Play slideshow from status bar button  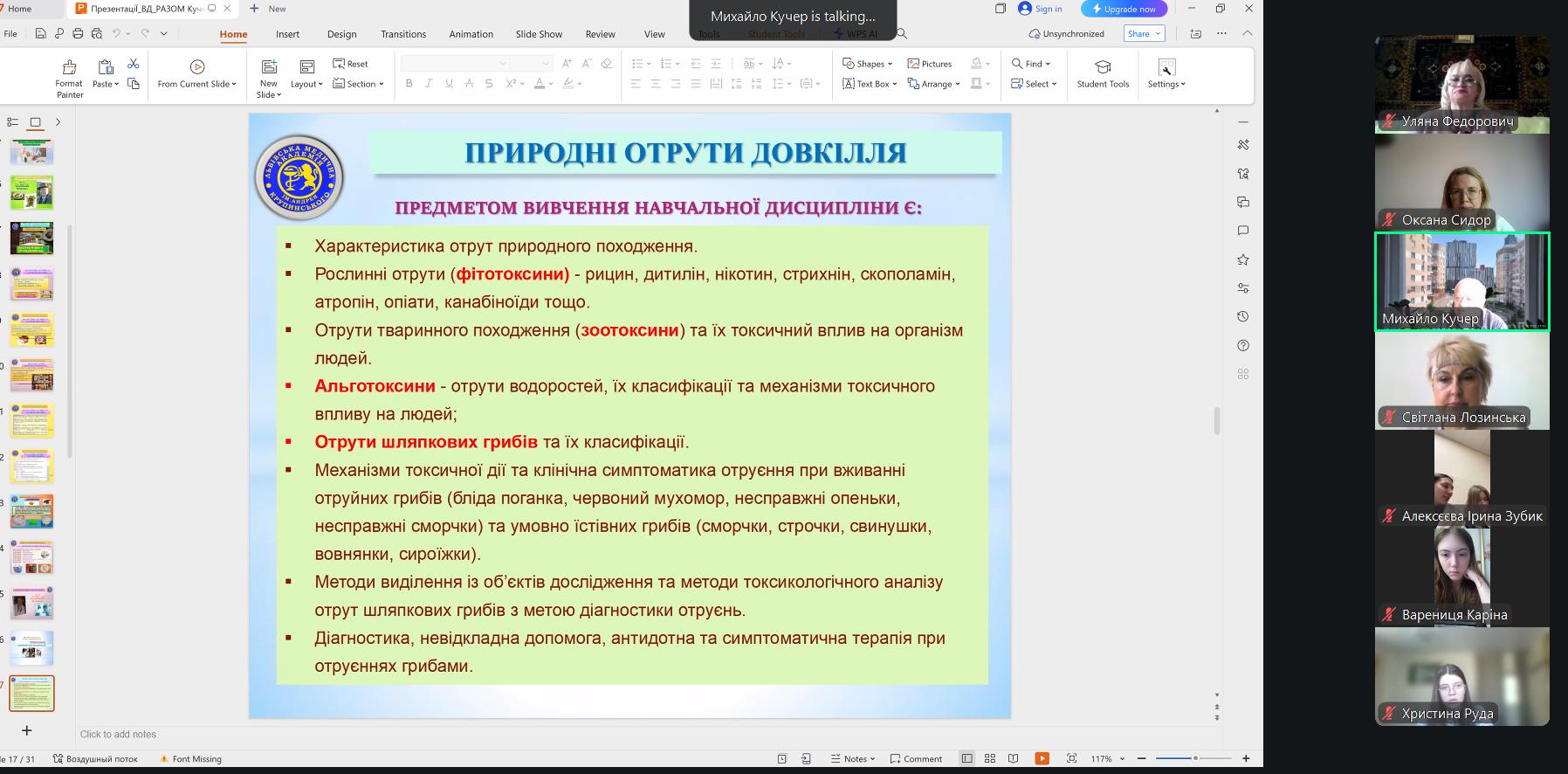pyautogui.click(x=1042, y=758)
